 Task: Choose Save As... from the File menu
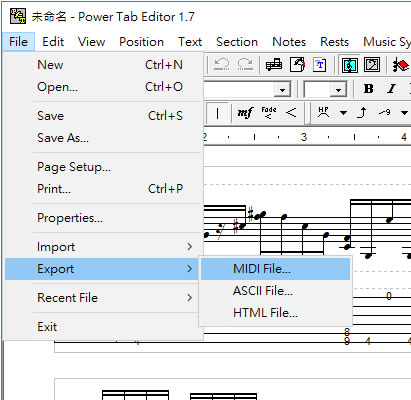pos(103,138)
